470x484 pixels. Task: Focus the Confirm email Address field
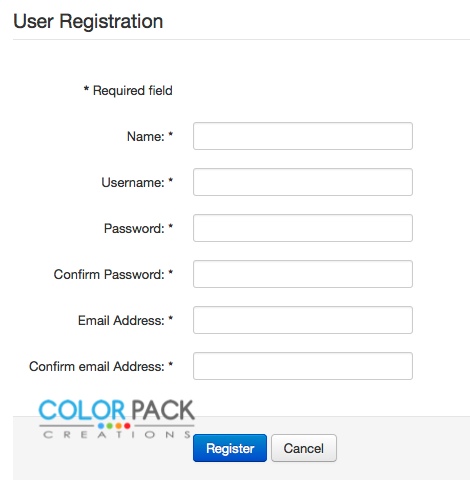tap(303, 366)
